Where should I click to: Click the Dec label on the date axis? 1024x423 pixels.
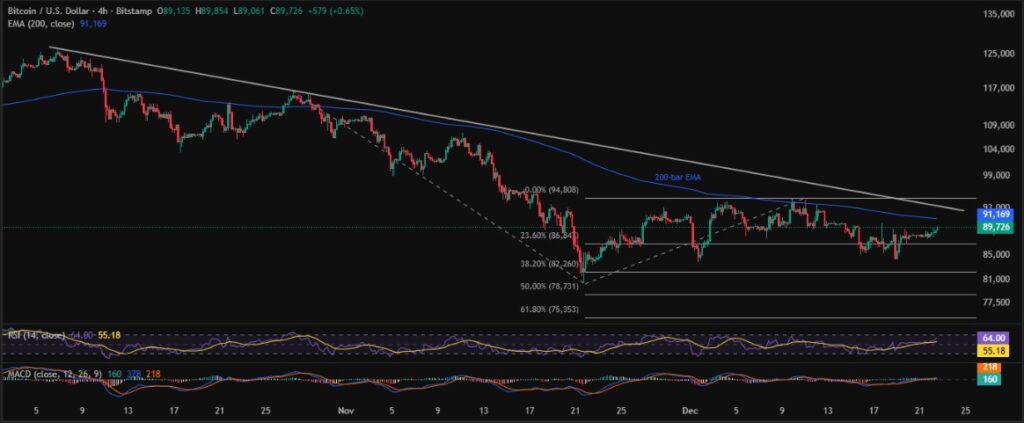(690, 411)
